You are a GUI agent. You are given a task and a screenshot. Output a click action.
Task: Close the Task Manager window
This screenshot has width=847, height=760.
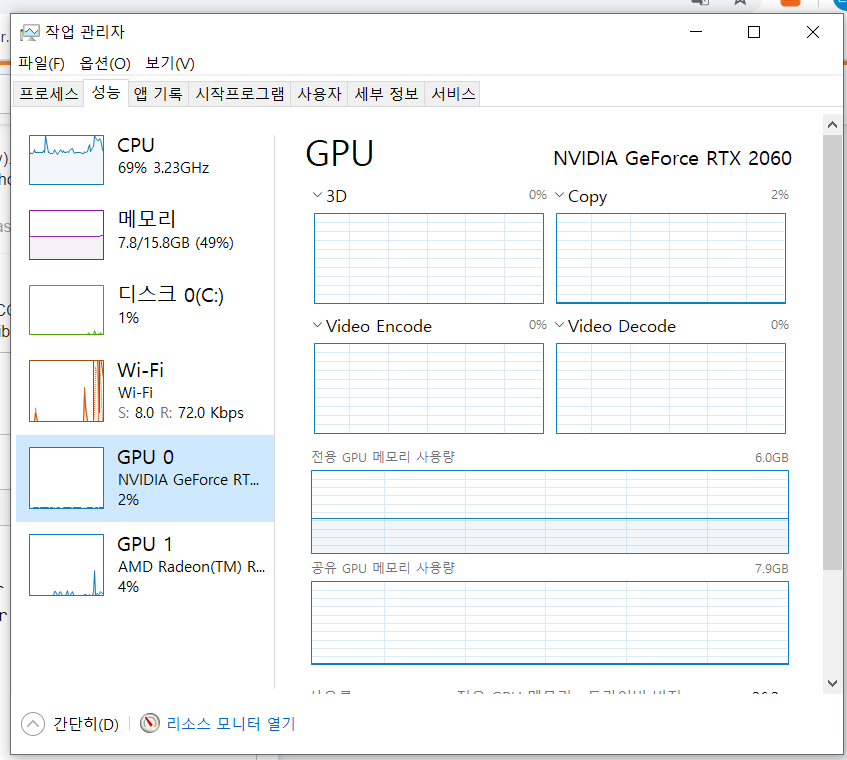click(812, 32)
